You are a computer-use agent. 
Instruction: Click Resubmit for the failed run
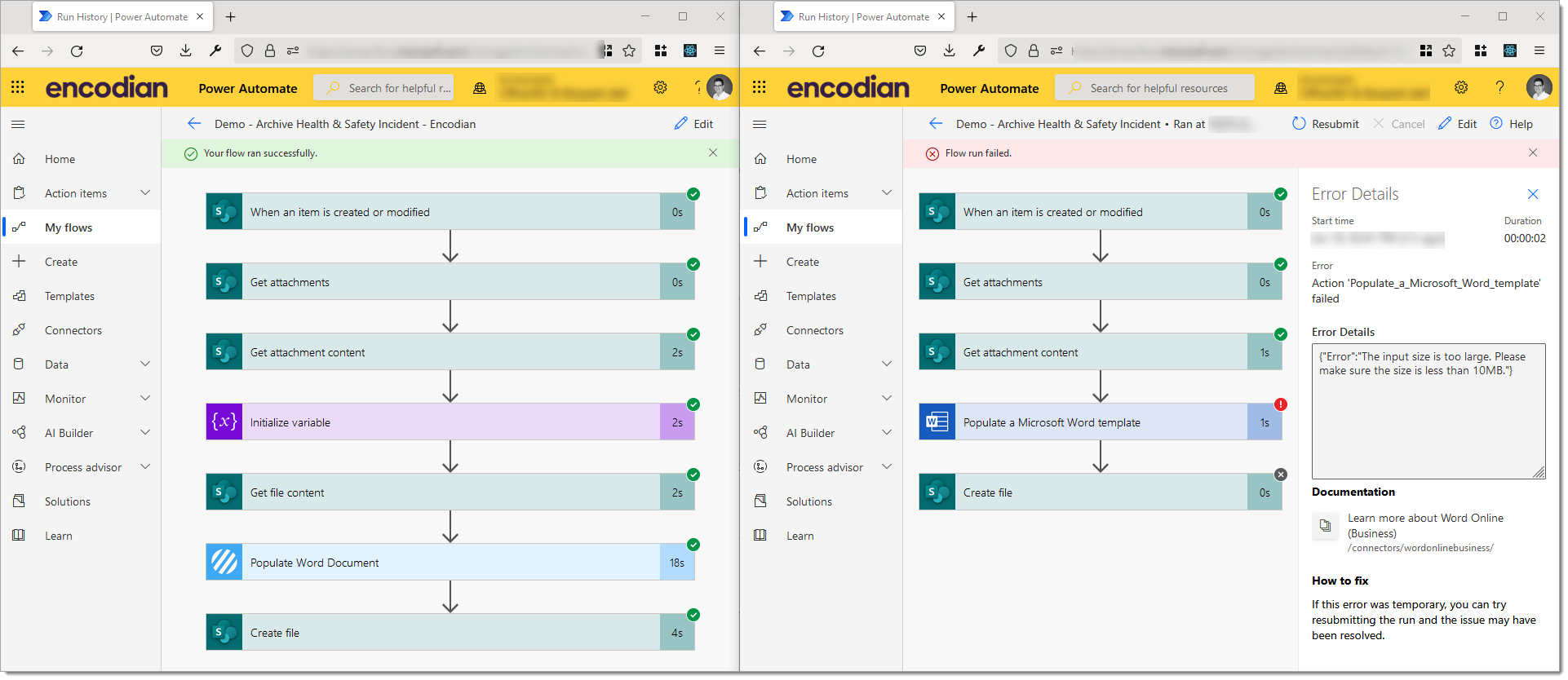[1326, 124]
